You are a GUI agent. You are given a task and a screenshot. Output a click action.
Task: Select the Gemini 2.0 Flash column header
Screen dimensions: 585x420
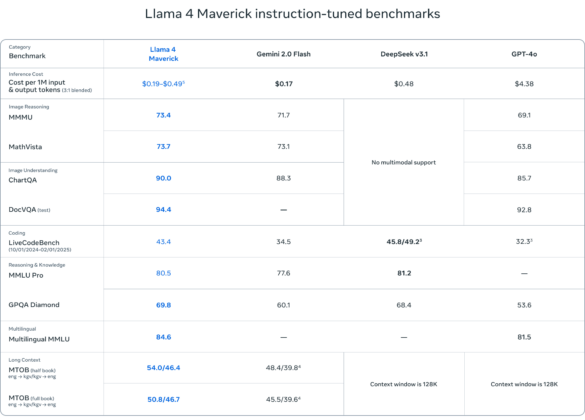click(284, 54)
